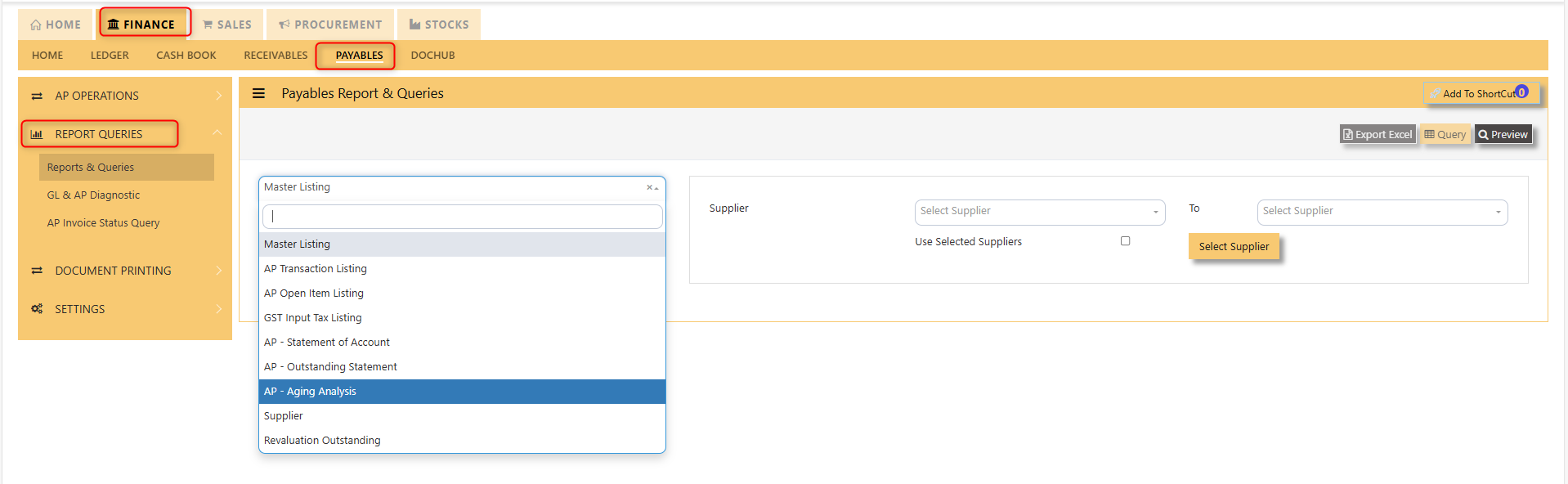Viewport: 1568px width, 484px height.
Task: Open the To Select Supplier dropdown
Action: (x=1382, y=212)
